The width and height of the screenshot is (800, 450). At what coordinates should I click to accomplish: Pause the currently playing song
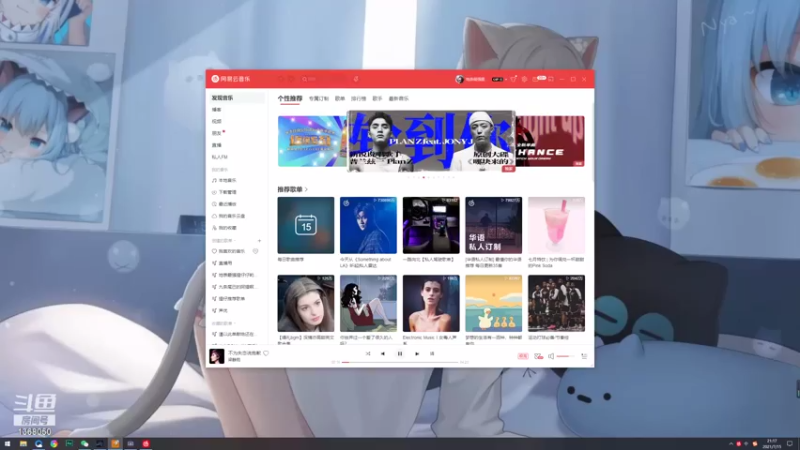point(399,354)
